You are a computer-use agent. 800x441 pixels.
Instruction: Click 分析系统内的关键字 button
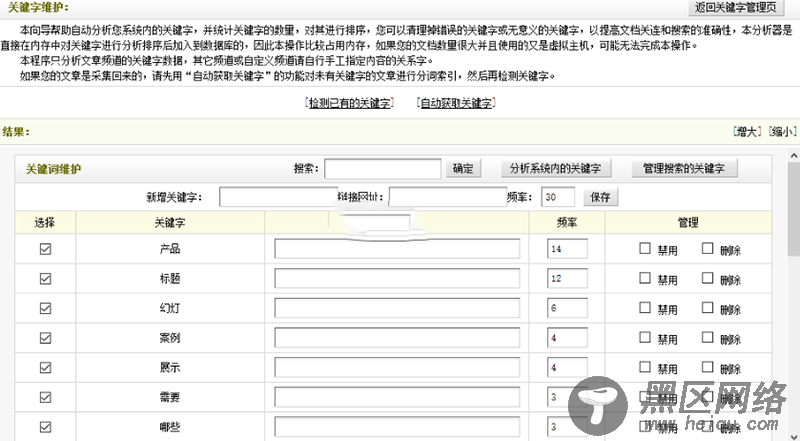point(556,168)
